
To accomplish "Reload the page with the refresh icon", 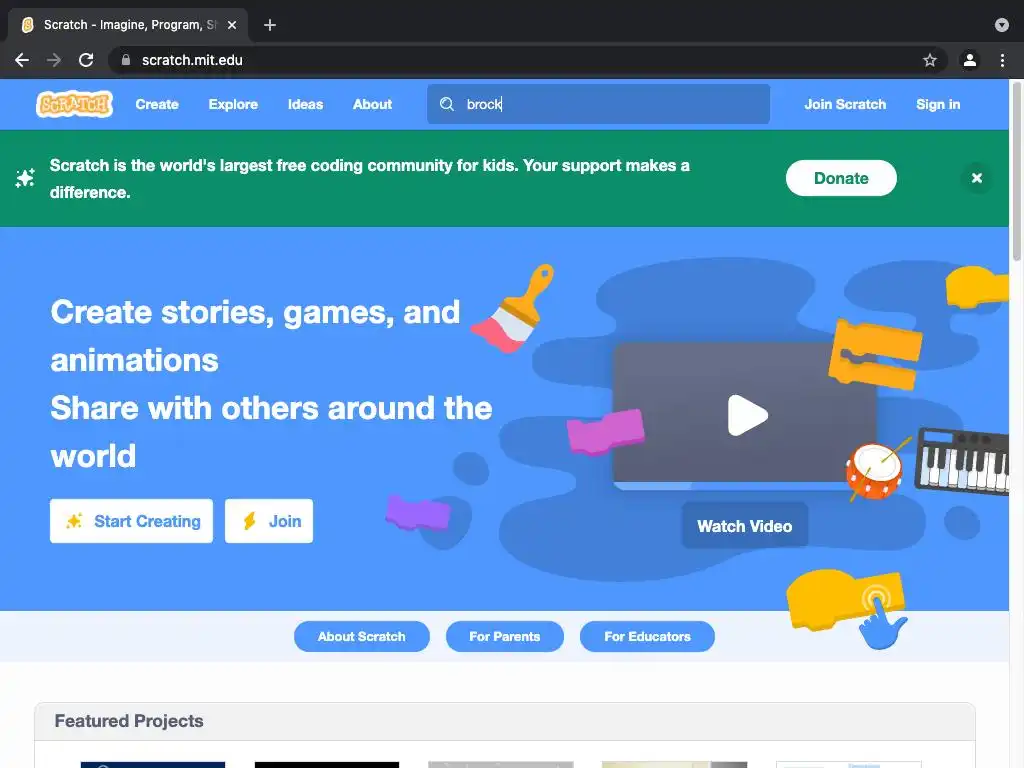I will 86,60.
